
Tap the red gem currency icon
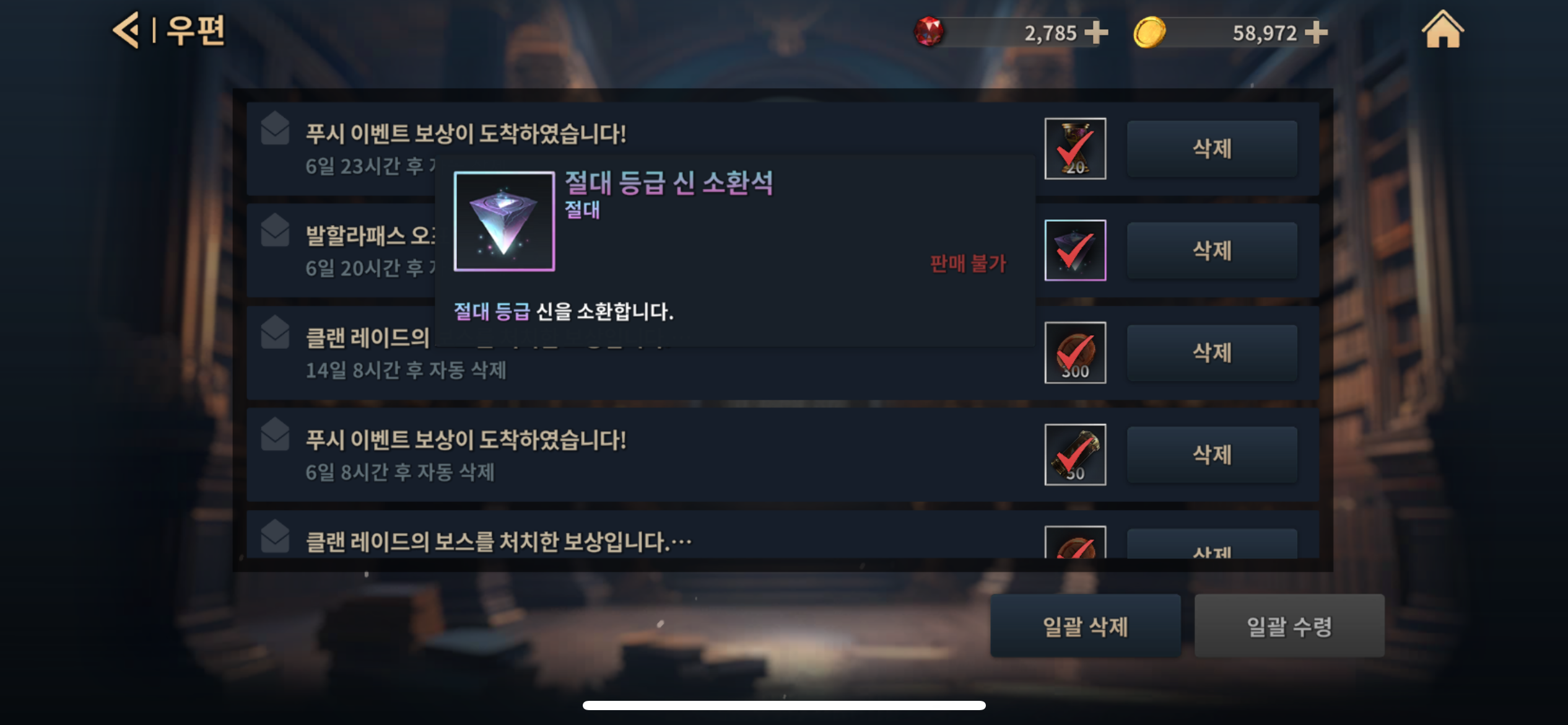[x=929, y=32]
